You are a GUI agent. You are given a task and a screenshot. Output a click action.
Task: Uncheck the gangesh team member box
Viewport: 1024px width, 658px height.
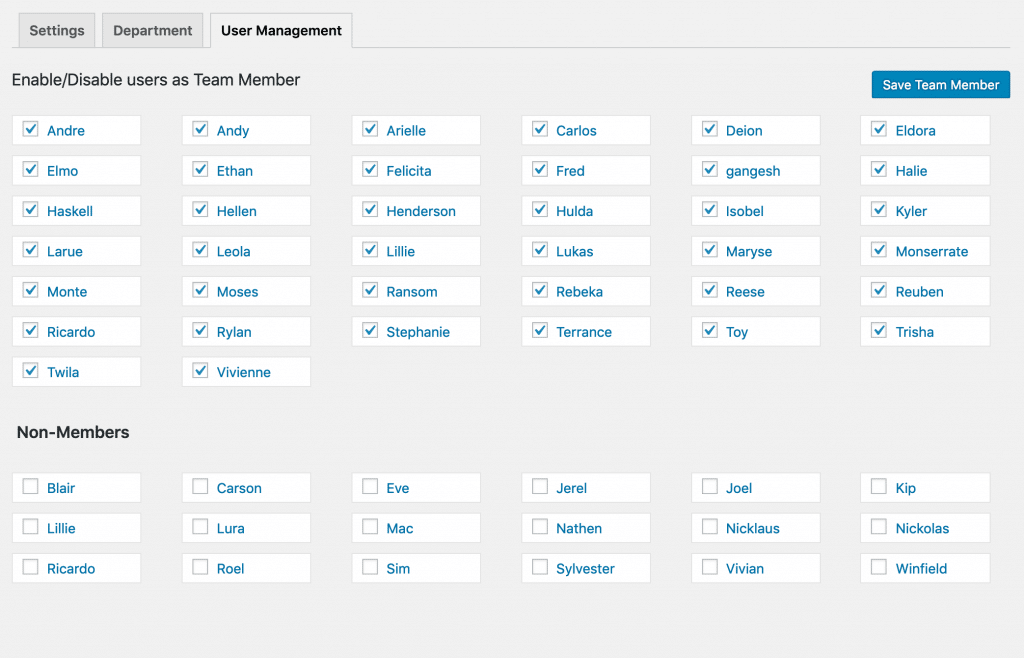coord(709,170)
